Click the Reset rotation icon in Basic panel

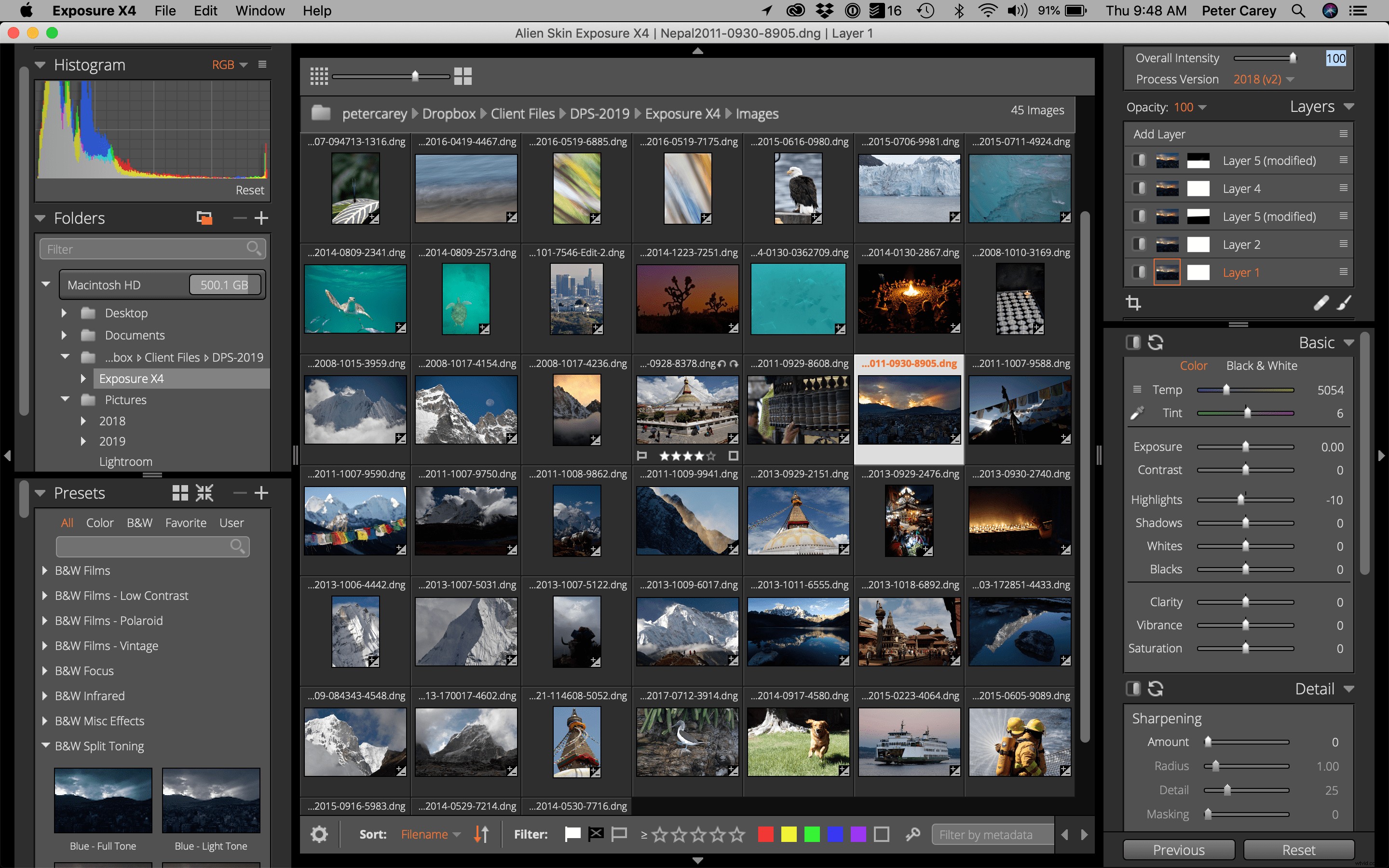click(x=1156, y=342)
